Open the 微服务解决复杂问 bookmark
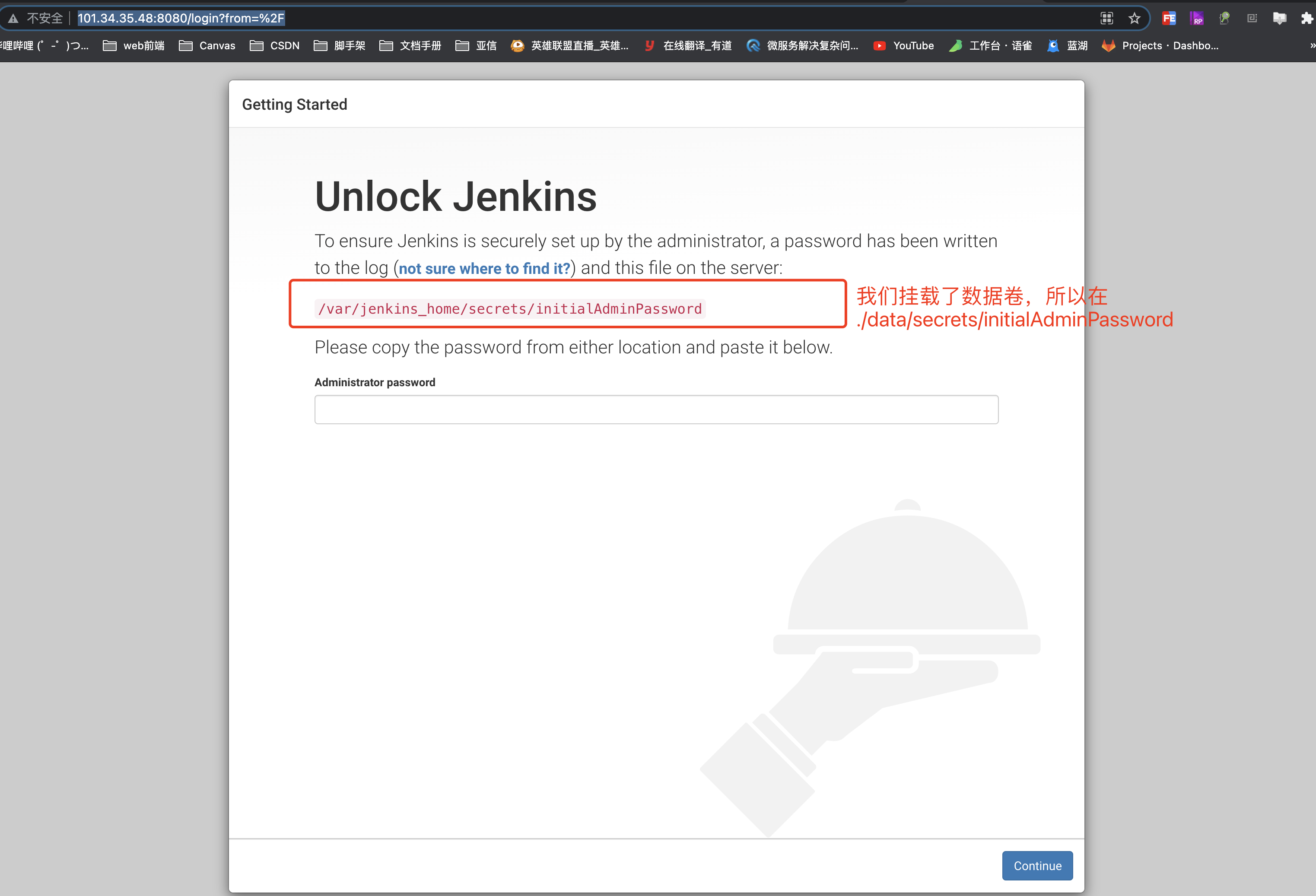 802,46
